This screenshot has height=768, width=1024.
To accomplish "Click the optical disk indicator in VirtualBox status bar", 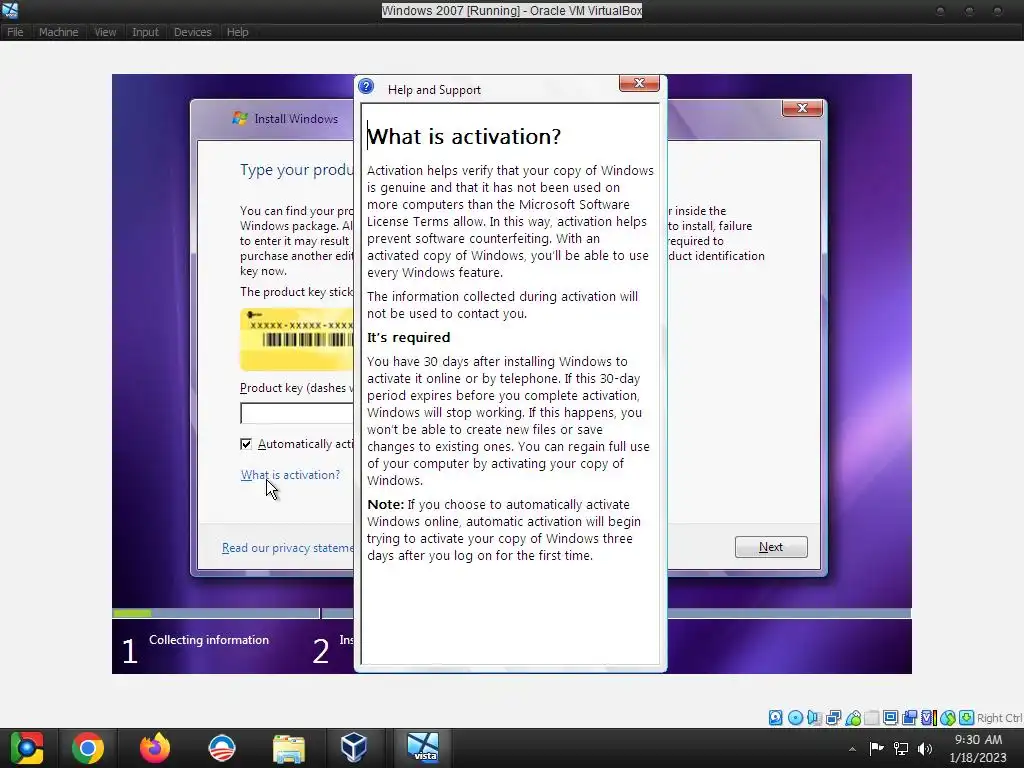I will [795, 718].
